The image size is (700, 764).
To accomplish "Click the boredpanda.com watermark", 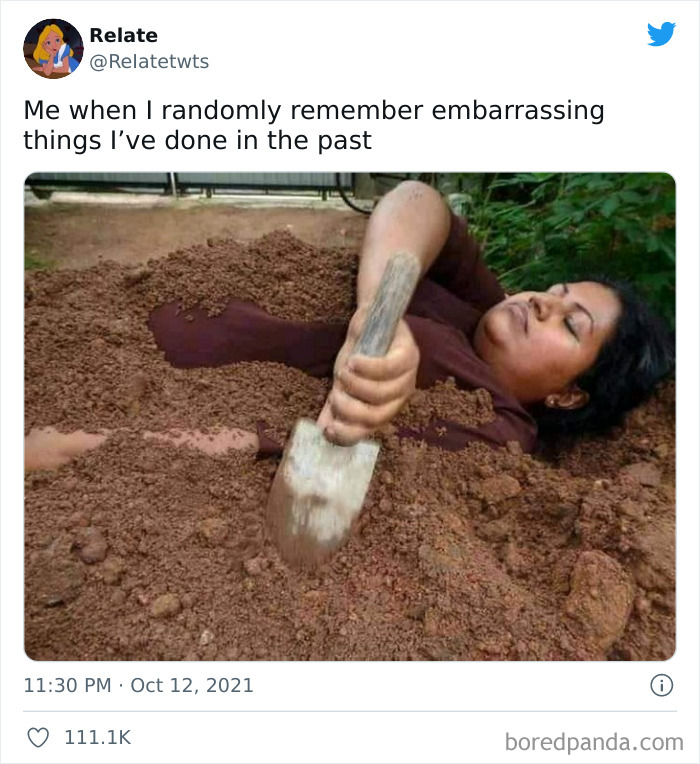I will (x=594, y=742).
